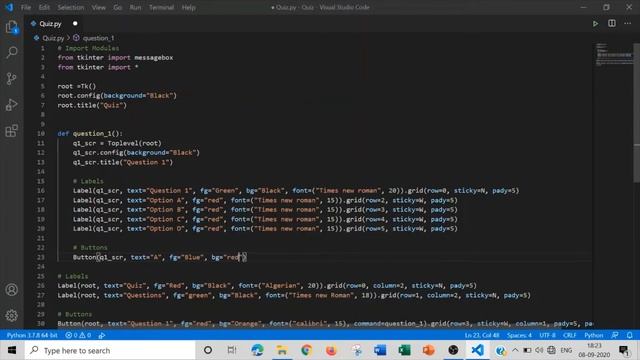
Task: Run Python file with the play button
Action: pos(596,24)
